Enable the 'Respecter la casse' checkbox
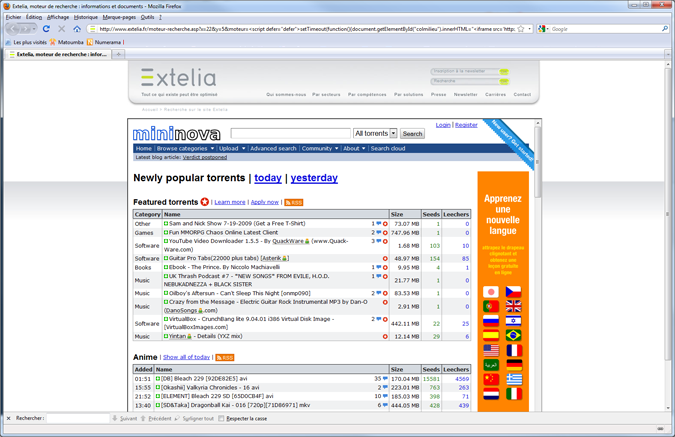 222,418
